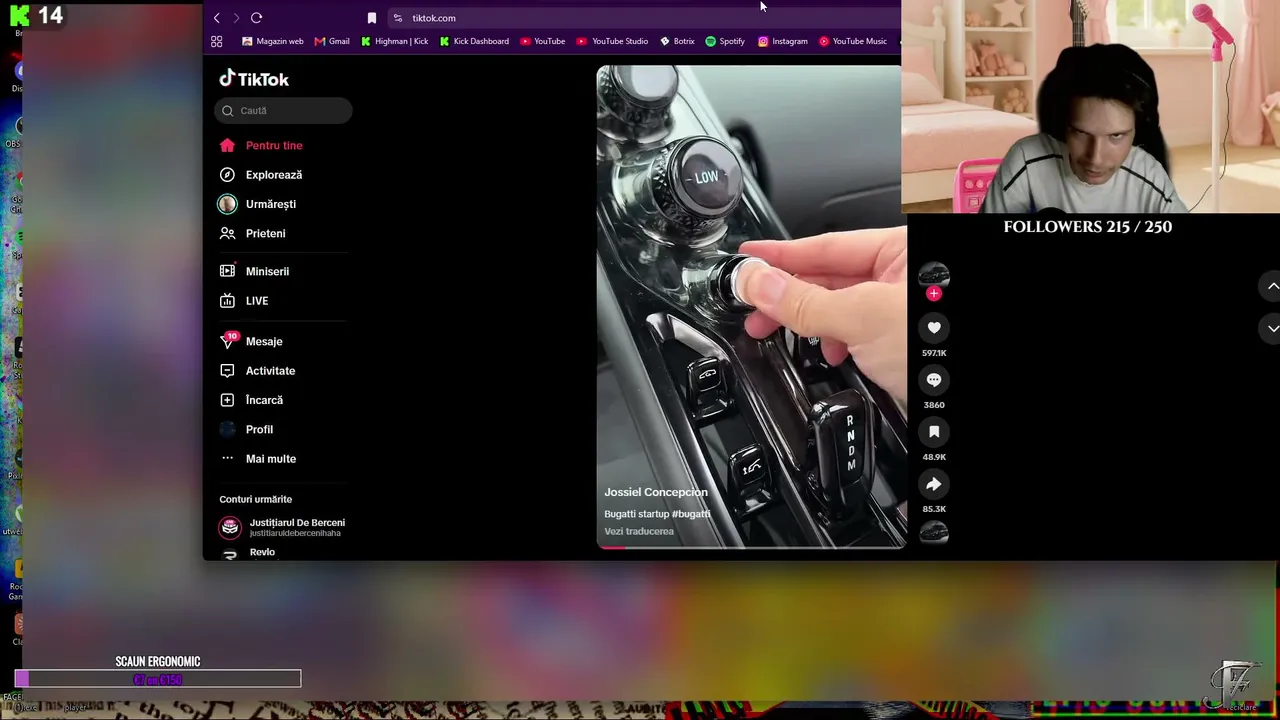
Task: Open the Gmail bookmark
Action: point(332,41)
